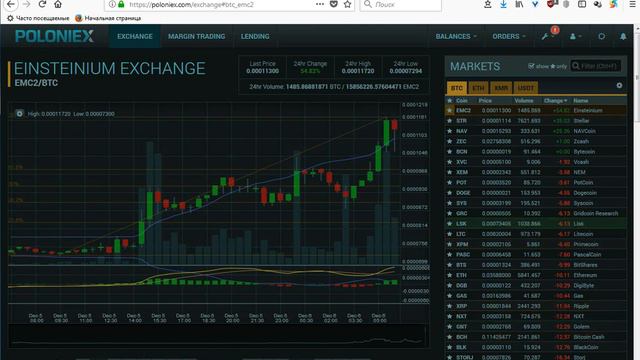Click the browser back arrow
The height and width of the screenshot is (360, 640).
[x=11, y=4]
